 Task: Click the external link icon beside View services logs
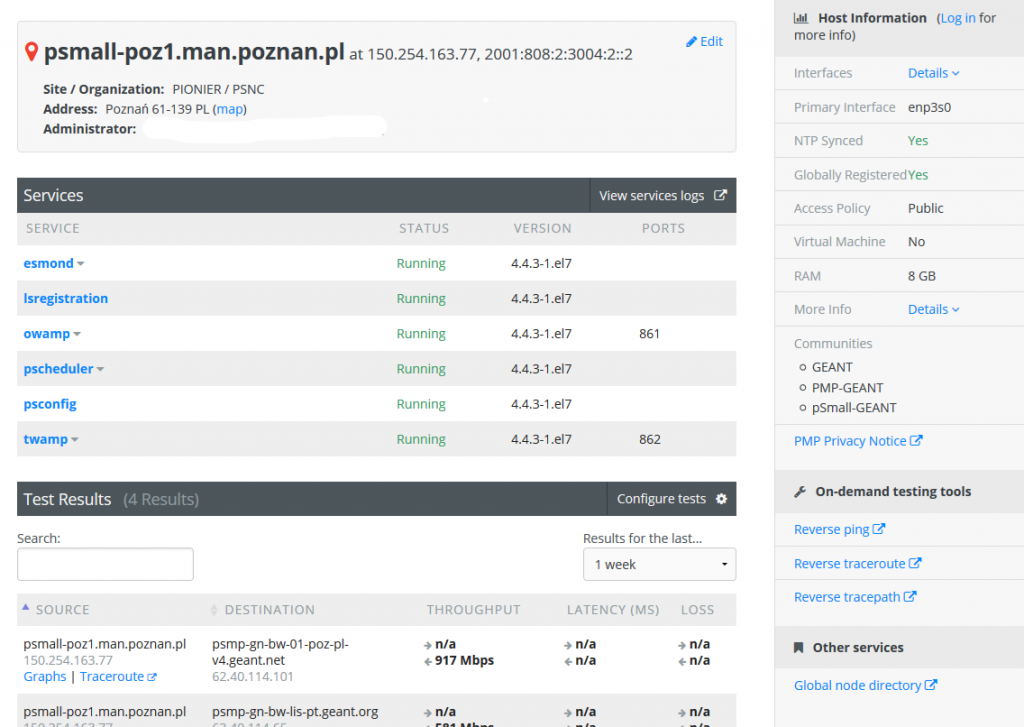(720, 195)
